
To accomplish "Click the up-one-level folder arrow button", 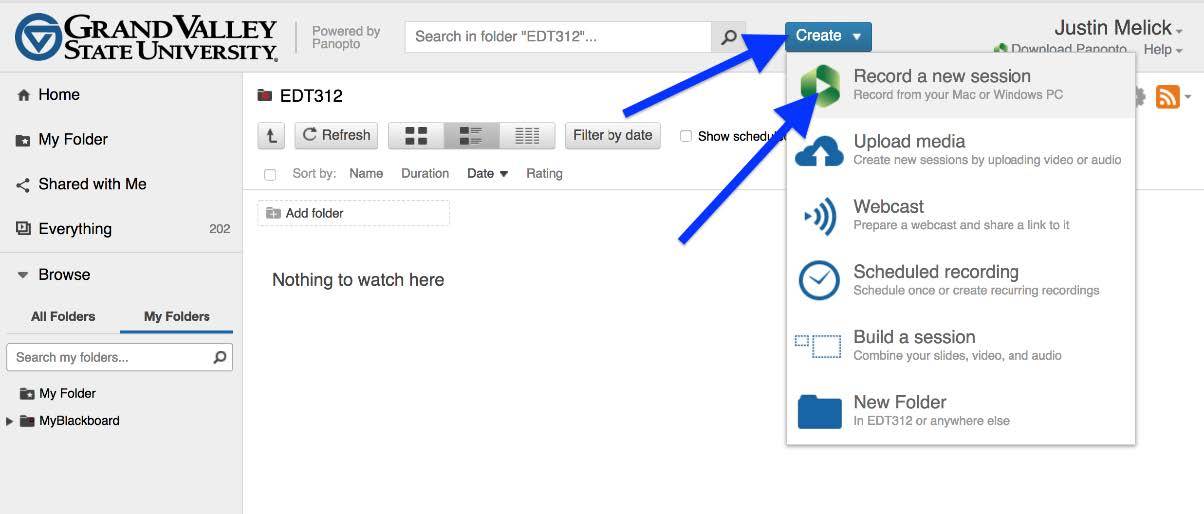I will tap(270, 136).
